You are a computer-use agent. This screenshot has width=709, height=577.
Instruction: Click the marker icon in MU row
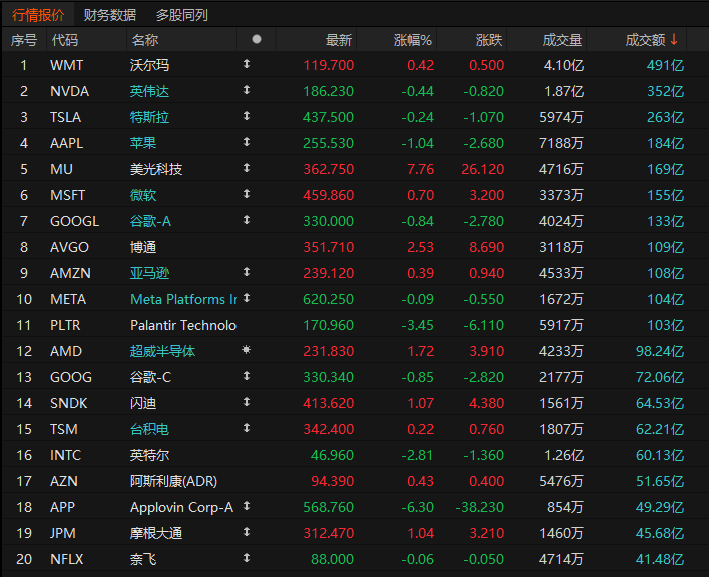(x=247, y=168)
